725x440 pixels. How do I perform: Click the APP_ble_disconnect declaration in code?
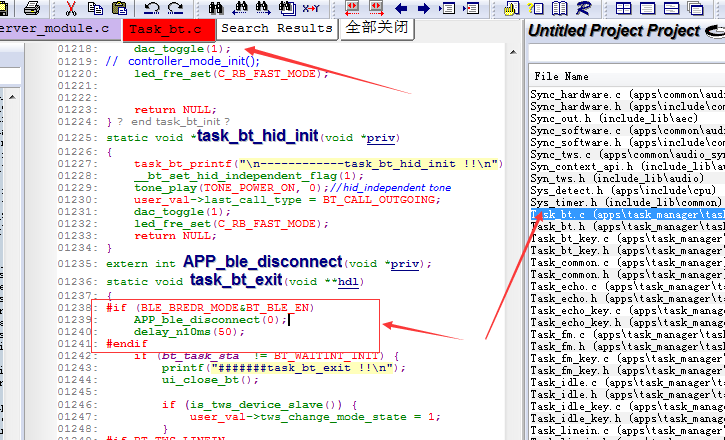pos(263,262)
